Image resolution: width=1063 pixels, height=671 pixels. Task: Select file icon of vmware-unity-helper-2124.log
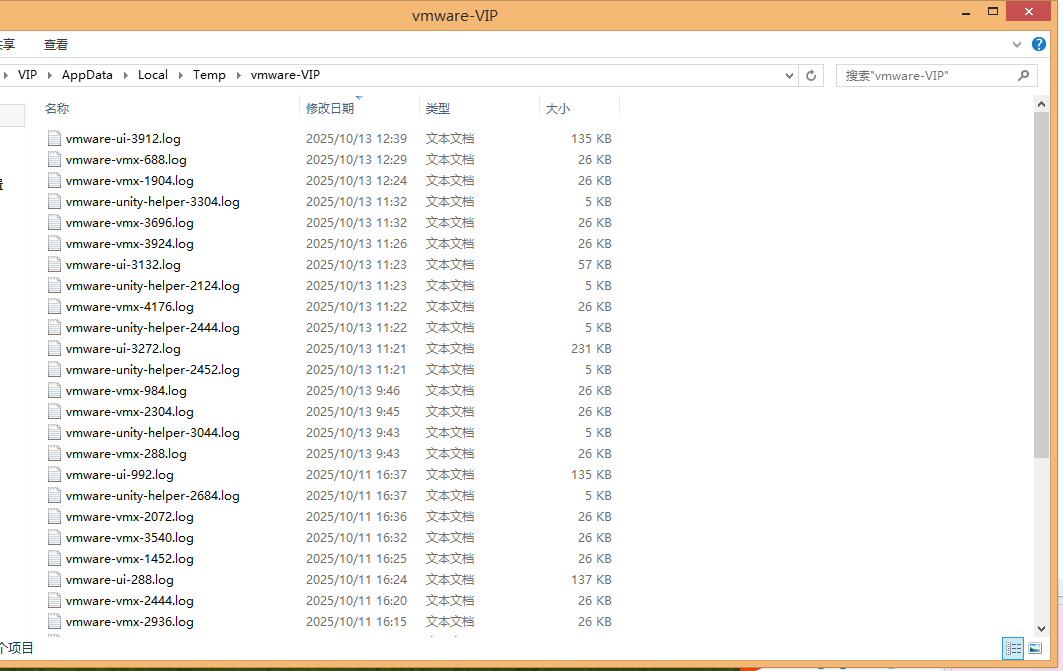point(54,285)
